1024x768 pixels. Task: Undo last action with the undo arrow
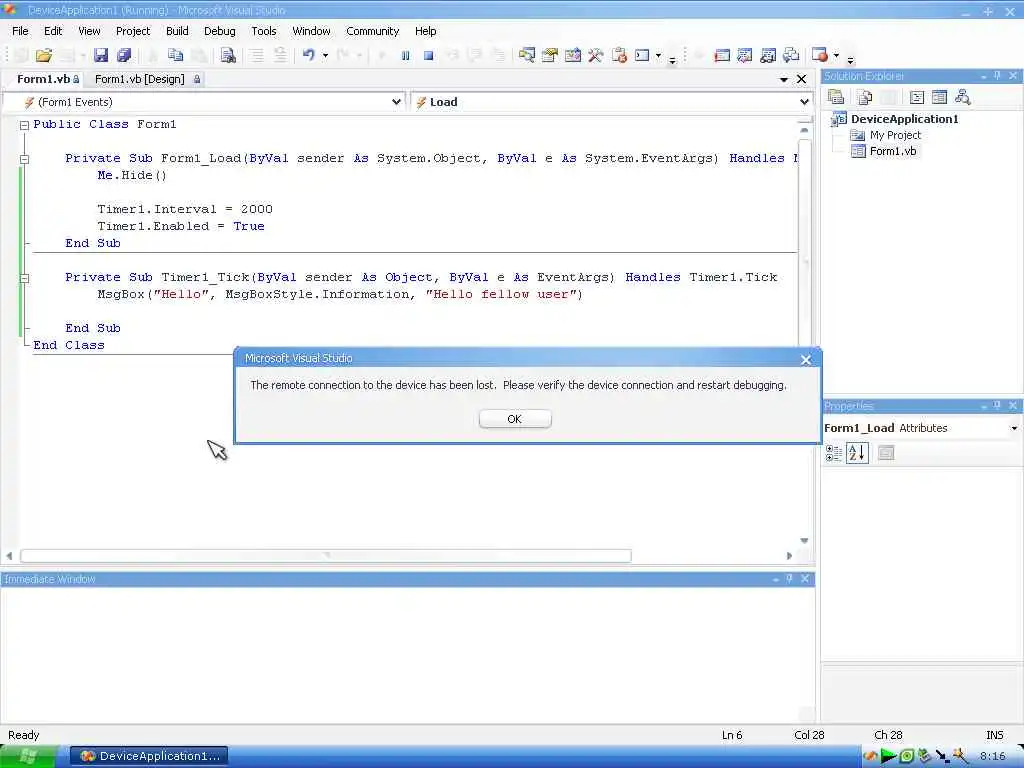(309, 56)
